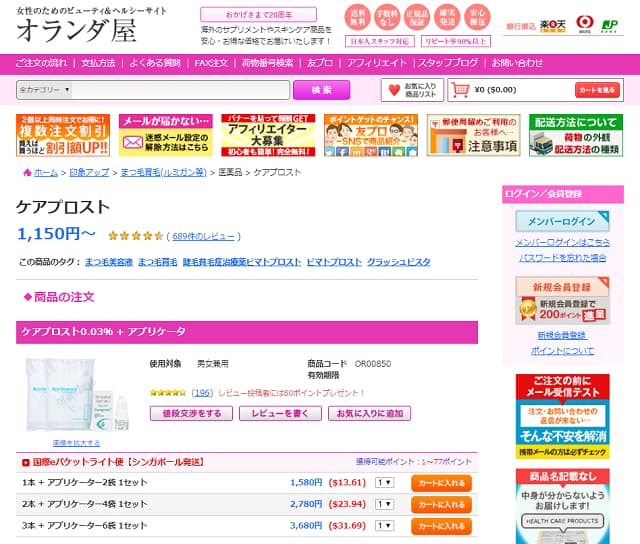The width and height of the screenshot is (640, 544).
Task: Click the 日本人スタッフ対応 label box
Action: 380,41
